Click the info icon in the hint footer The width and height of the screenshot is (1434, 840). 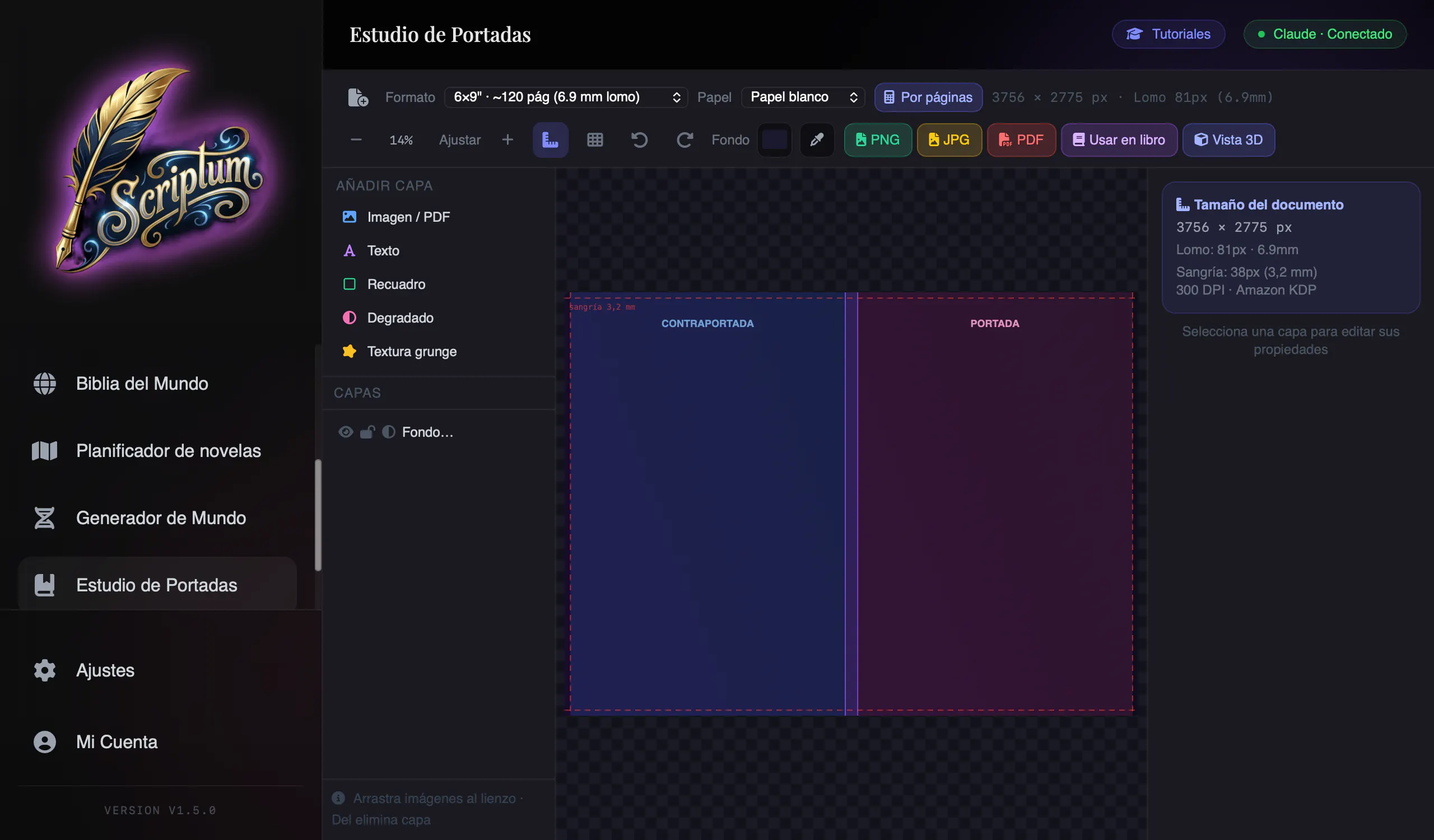(338, 798)
